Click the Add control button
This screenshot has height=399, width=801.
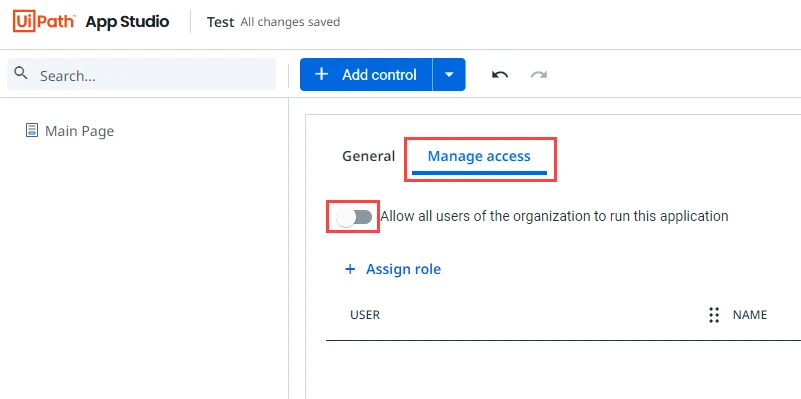coord(366,75)
